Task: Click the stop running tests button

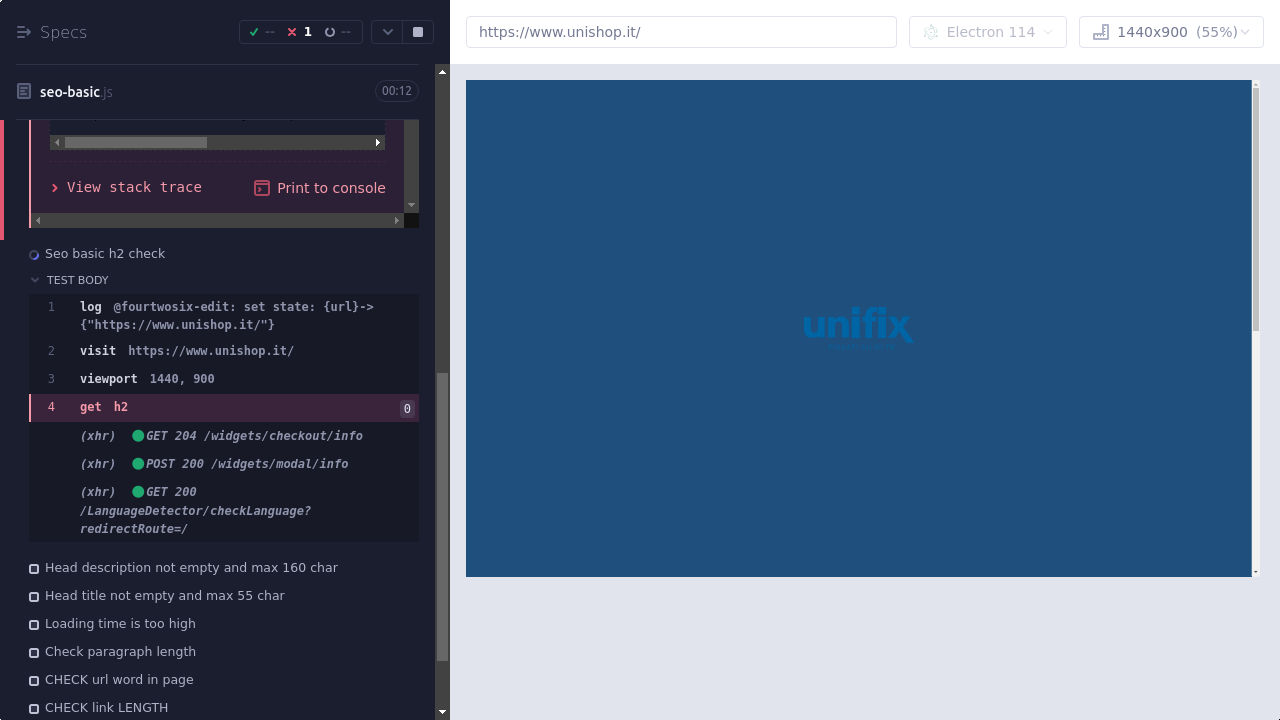Action: pos(418,32)
